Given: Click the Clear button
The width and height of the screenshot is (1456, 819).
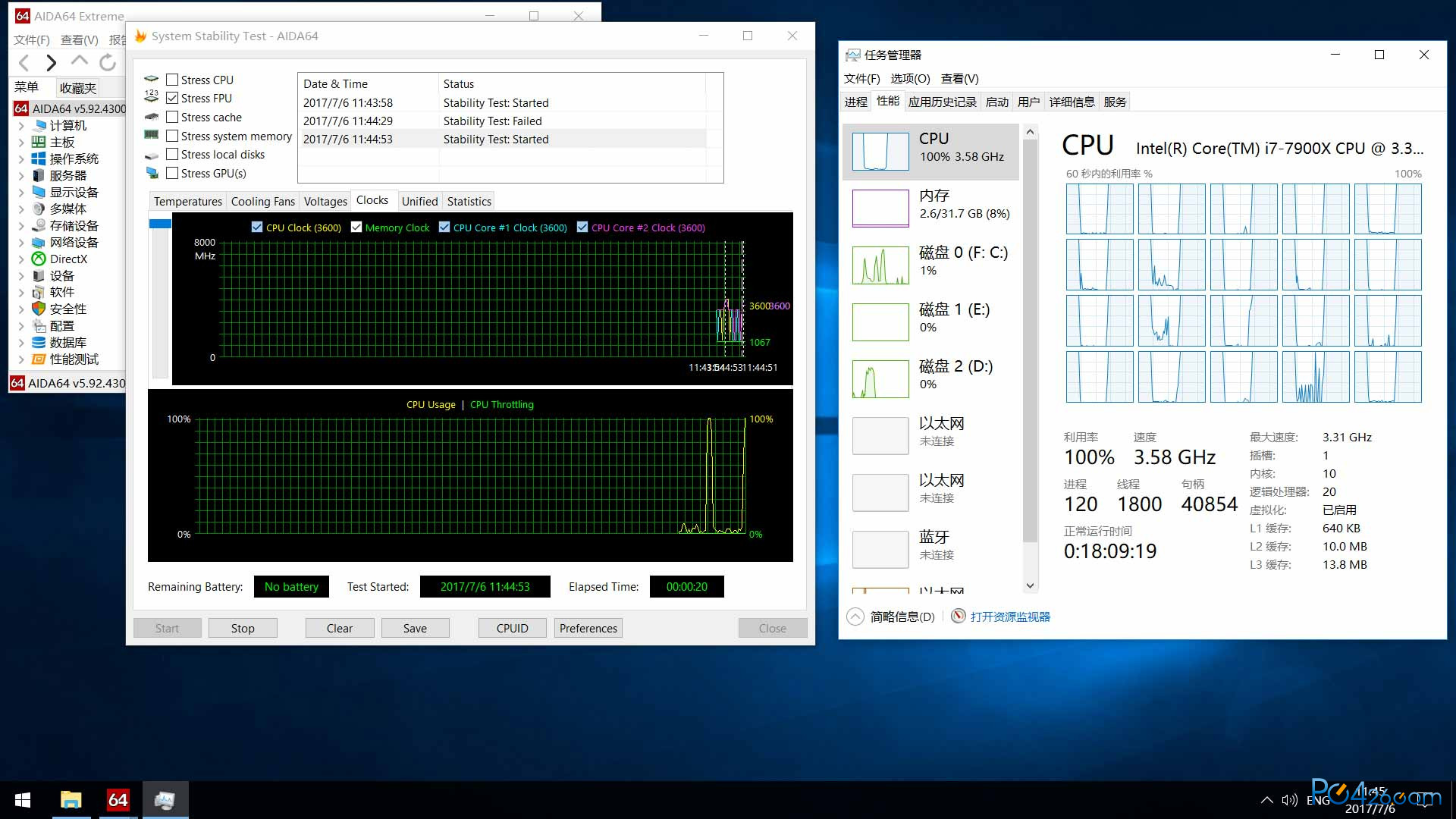Looking at the screenshot, I should [x=340, y=628].
